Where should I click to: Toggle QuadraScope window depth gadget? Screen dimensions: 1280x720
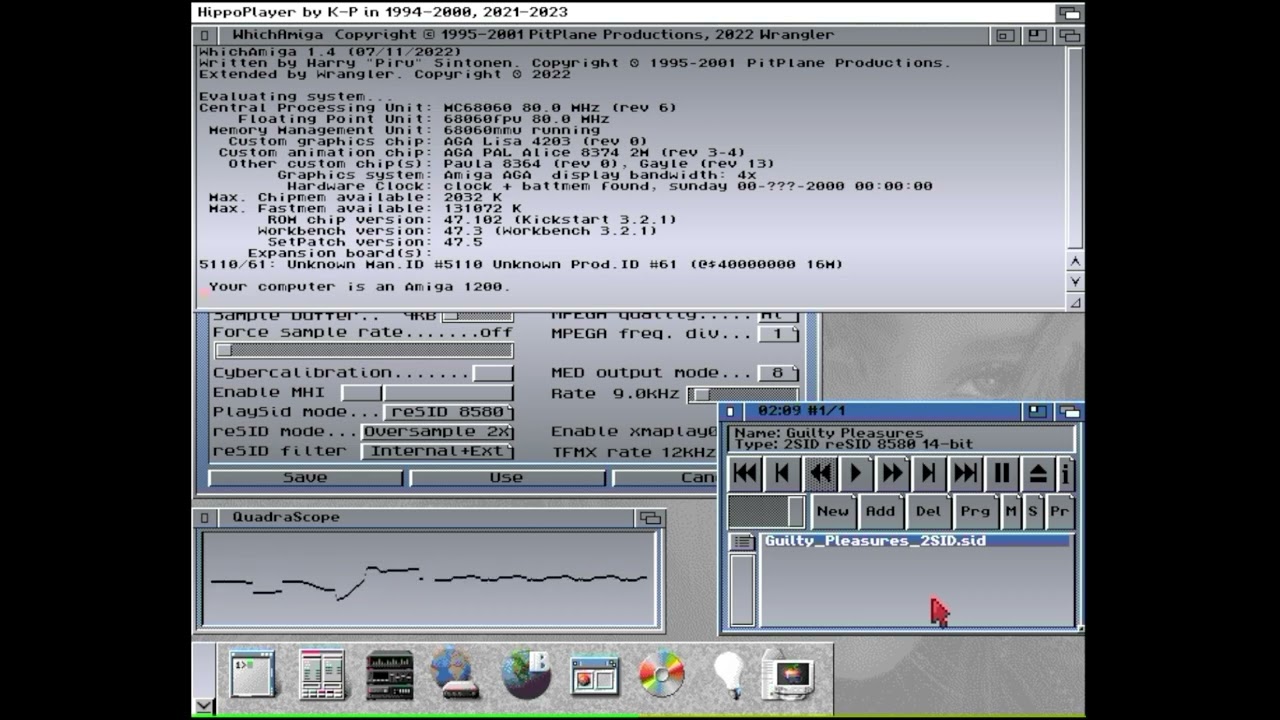click(x=650, y=517)
